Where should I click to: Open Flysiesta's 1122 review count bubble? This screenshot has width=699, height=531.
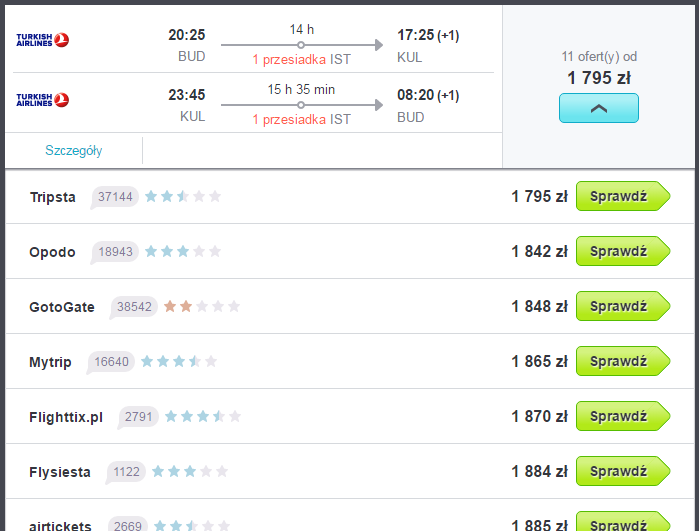(x=126, y=472)
